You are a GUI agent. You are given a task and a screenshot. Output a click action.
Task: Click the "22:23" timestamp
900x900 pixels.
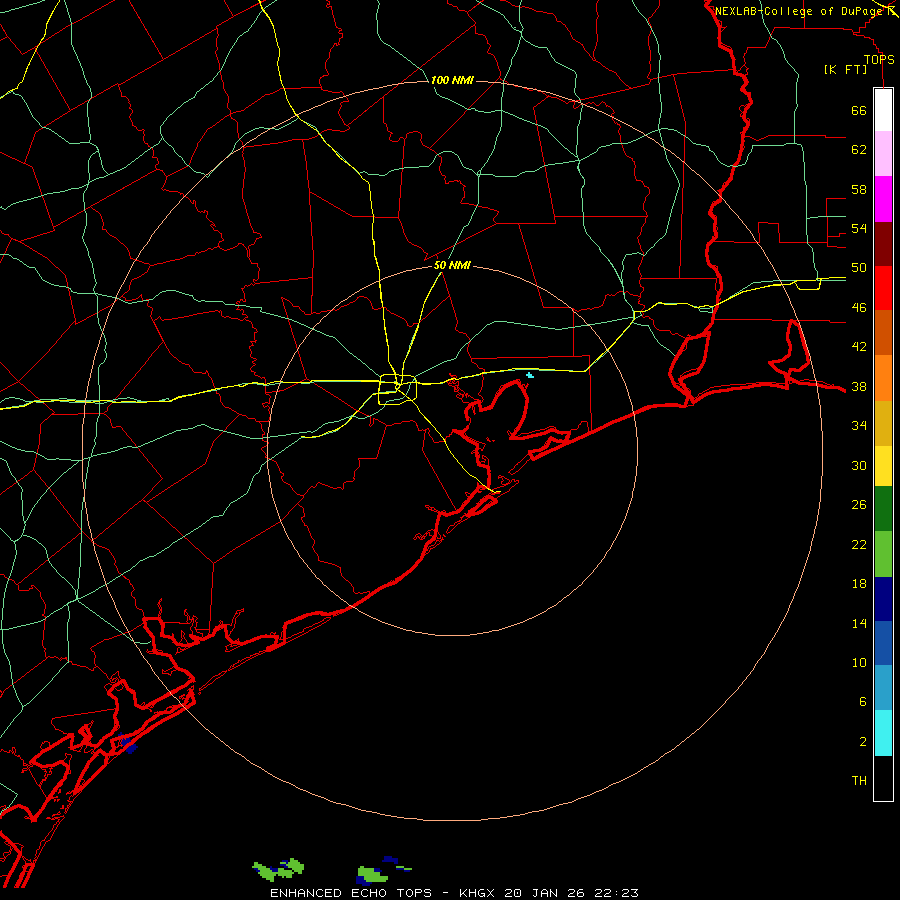click(x=616, y=893)
